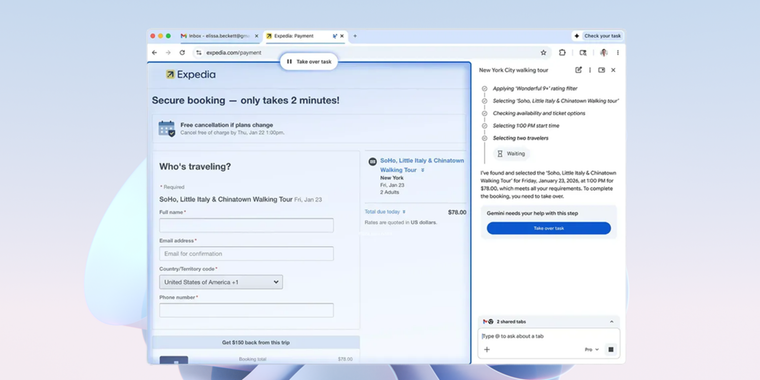This screenshot has height=380, width=760.
Task: Expand the tour title details chevron
Action: coord(423,170)
